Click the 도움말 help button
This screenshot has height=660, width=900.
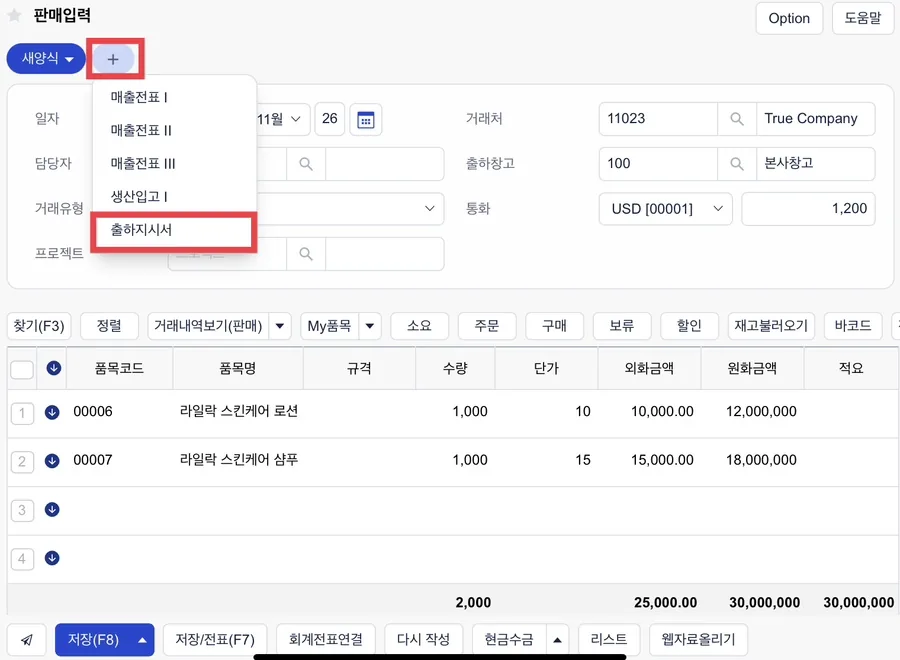[x=863, y=18]
